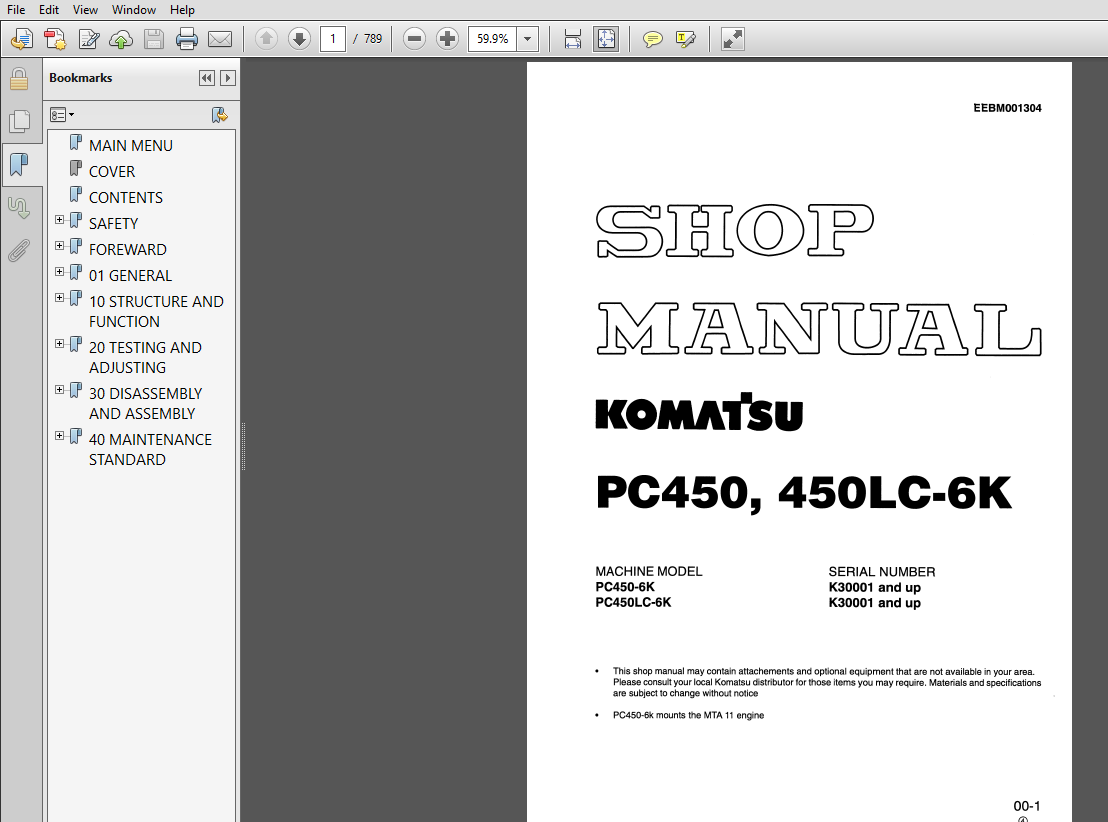This screenshot has width=1108, height=822.
Task: Expand 30 DISASSEMBLY AND ASSEMBLY bookmark
Action: point(59,391)
